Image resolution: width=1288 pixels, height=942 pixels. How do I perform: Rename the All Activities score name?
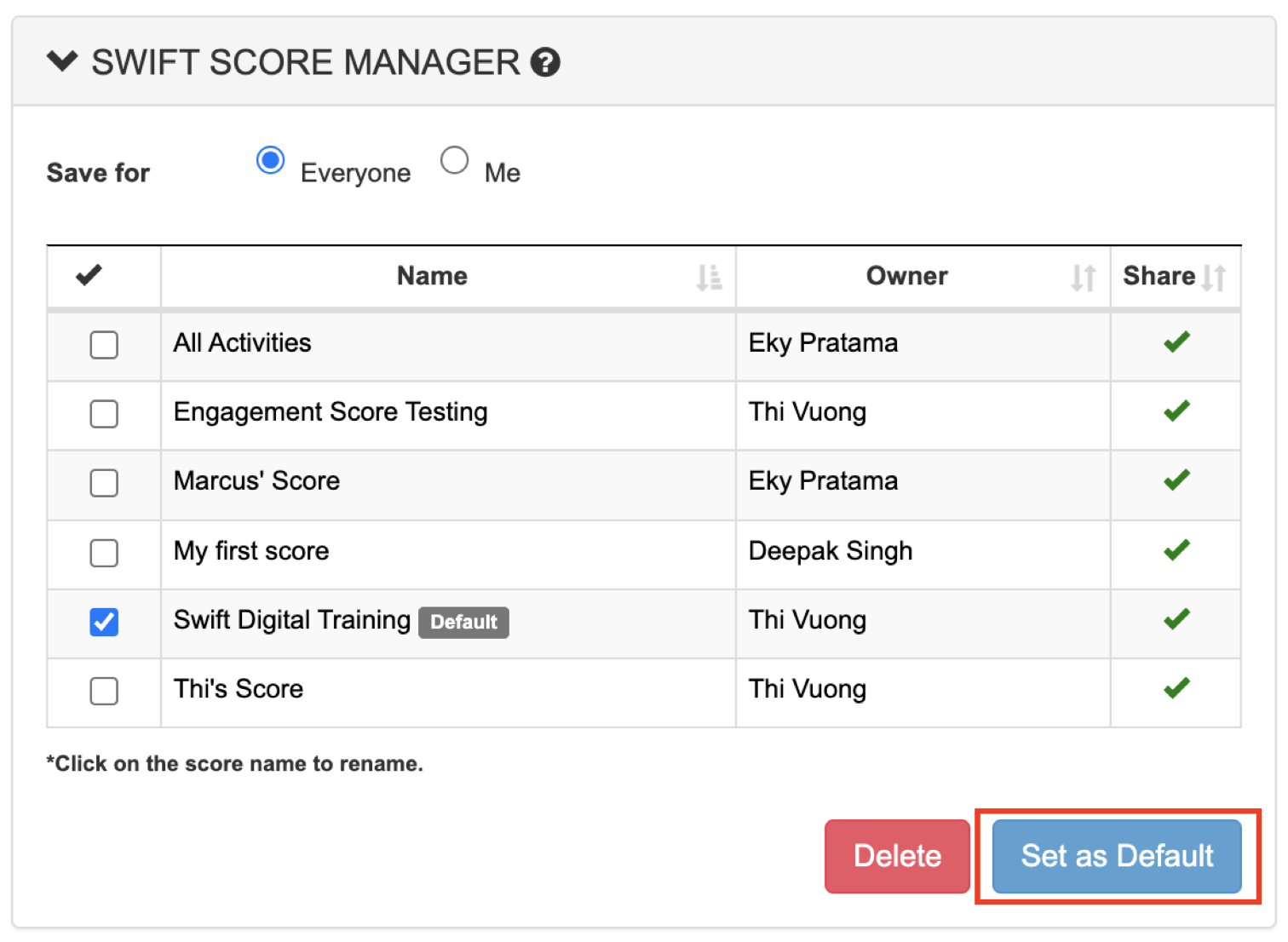243,342
